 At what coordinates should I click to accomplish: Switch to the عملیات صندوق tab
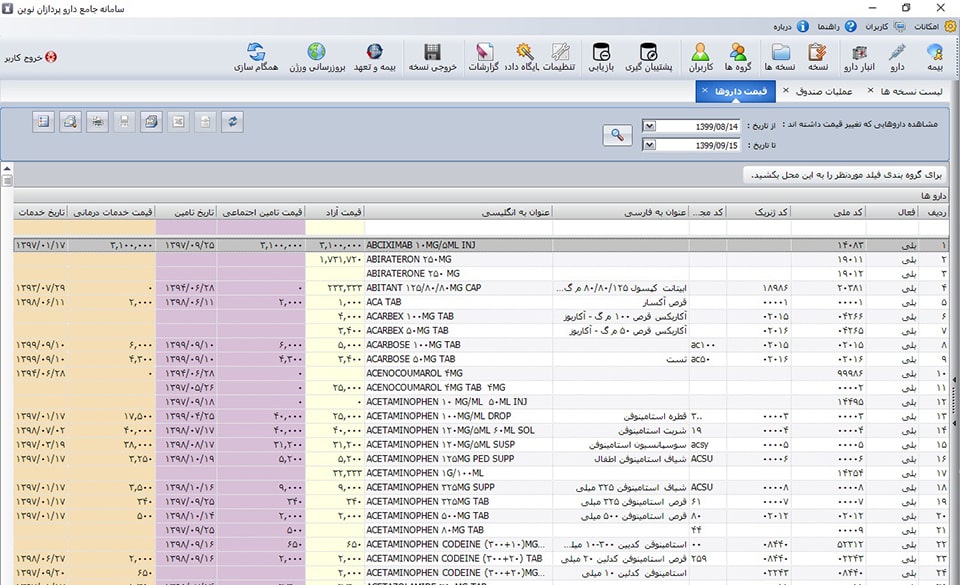pyautogui.click(x=818, y=91)
